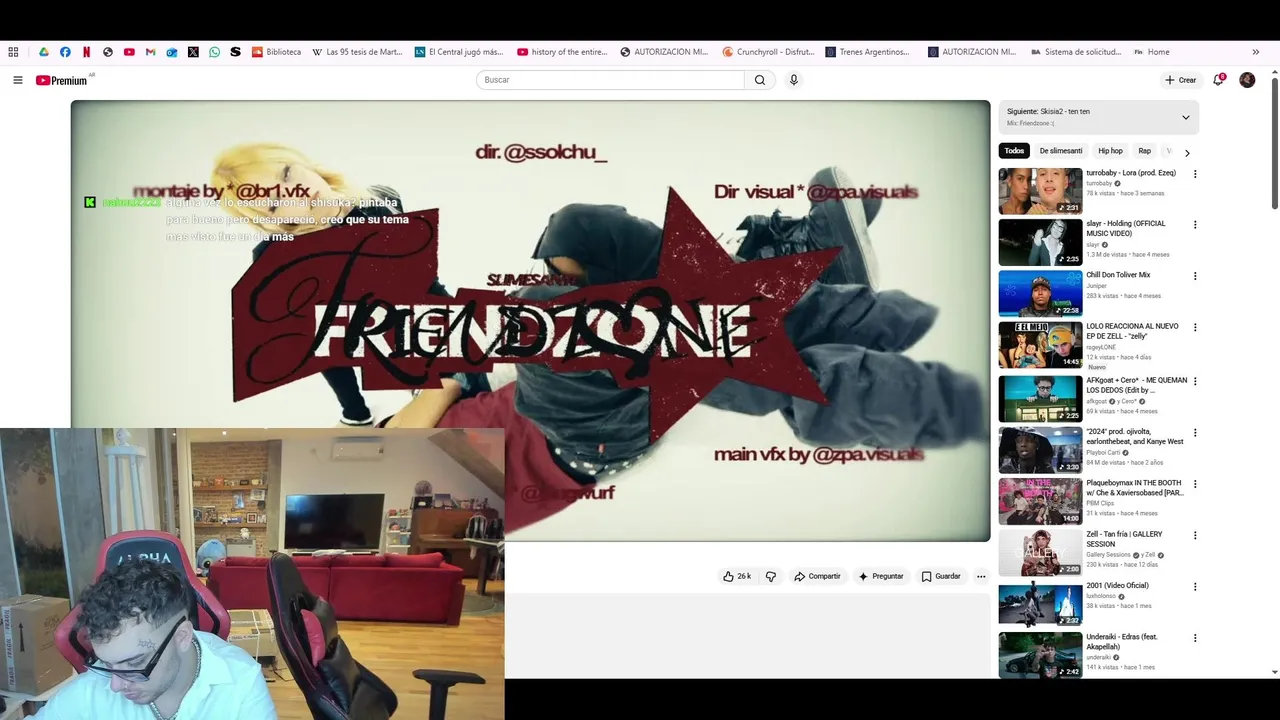The height and width of the screenshot is (720, 1280).
Task: Open slayr - Holding thumbnail
Action: pos(1040,242)
